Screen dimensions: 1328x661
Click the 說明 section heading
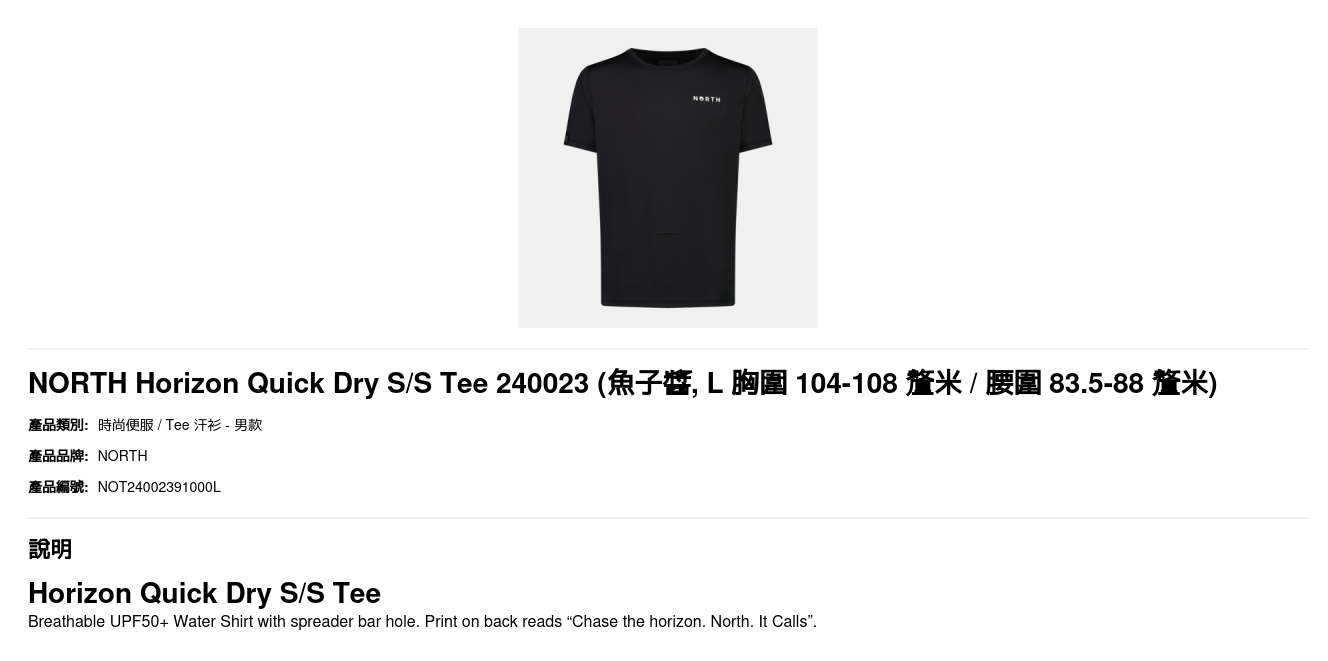tap(50, 549)
